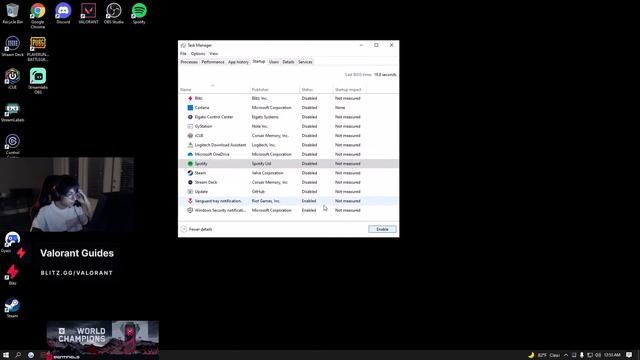Switch to the Details tab
This screenshot has height=360, width=640.
point(288,62)
